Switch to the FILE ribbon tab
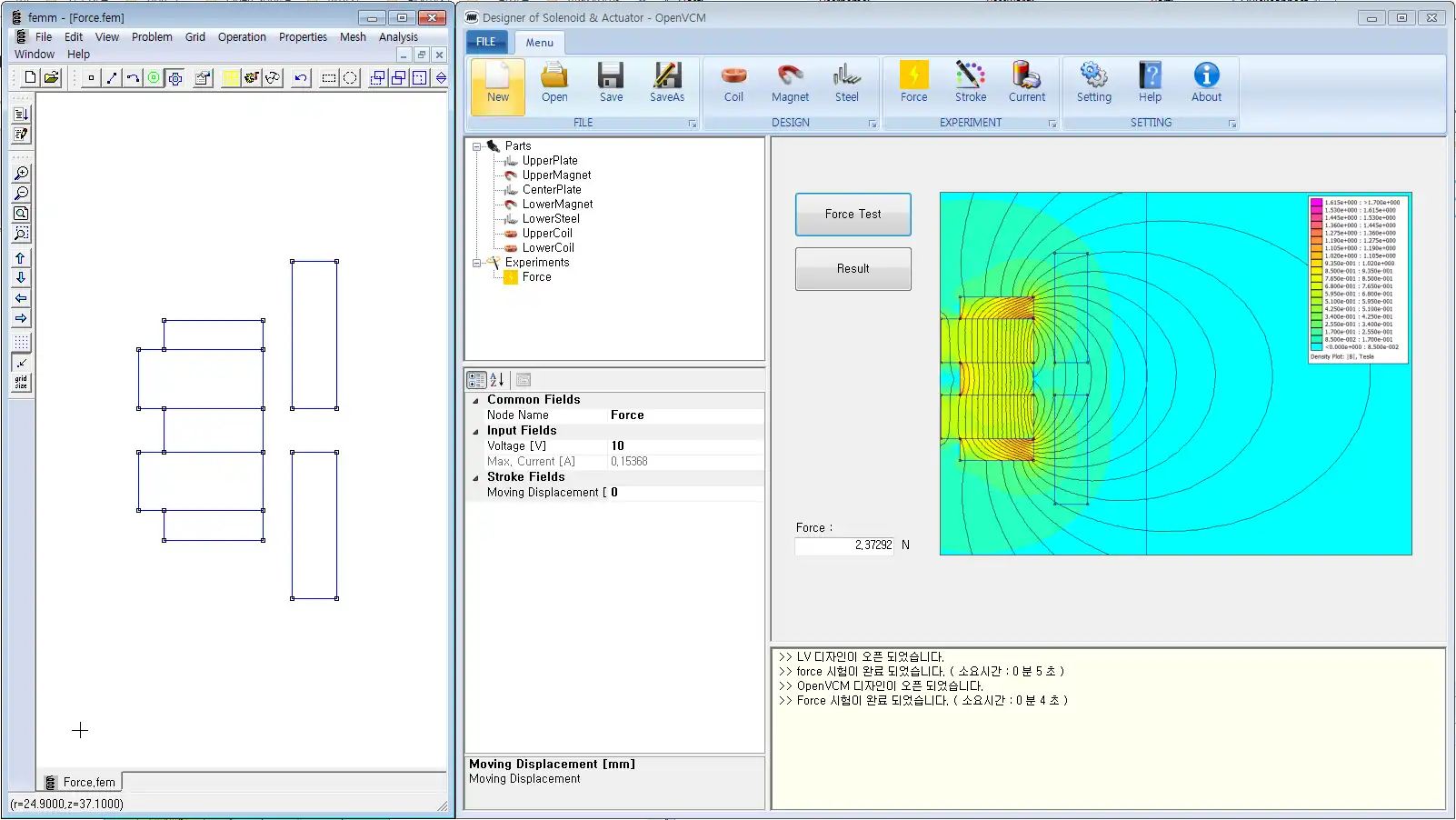Image resolution: width=1456 pixels, height=820 pixels. (x=486, y=42)
